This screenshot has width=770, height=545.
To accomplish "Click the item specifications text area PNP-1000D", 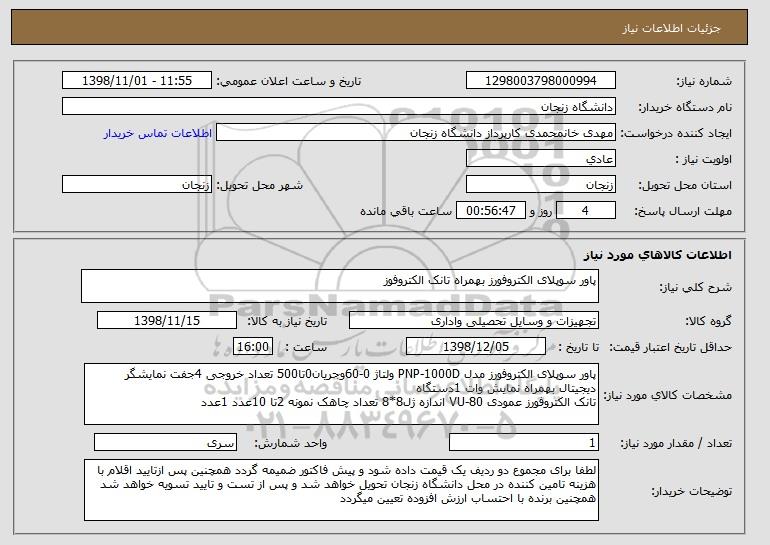I will 341,394.
